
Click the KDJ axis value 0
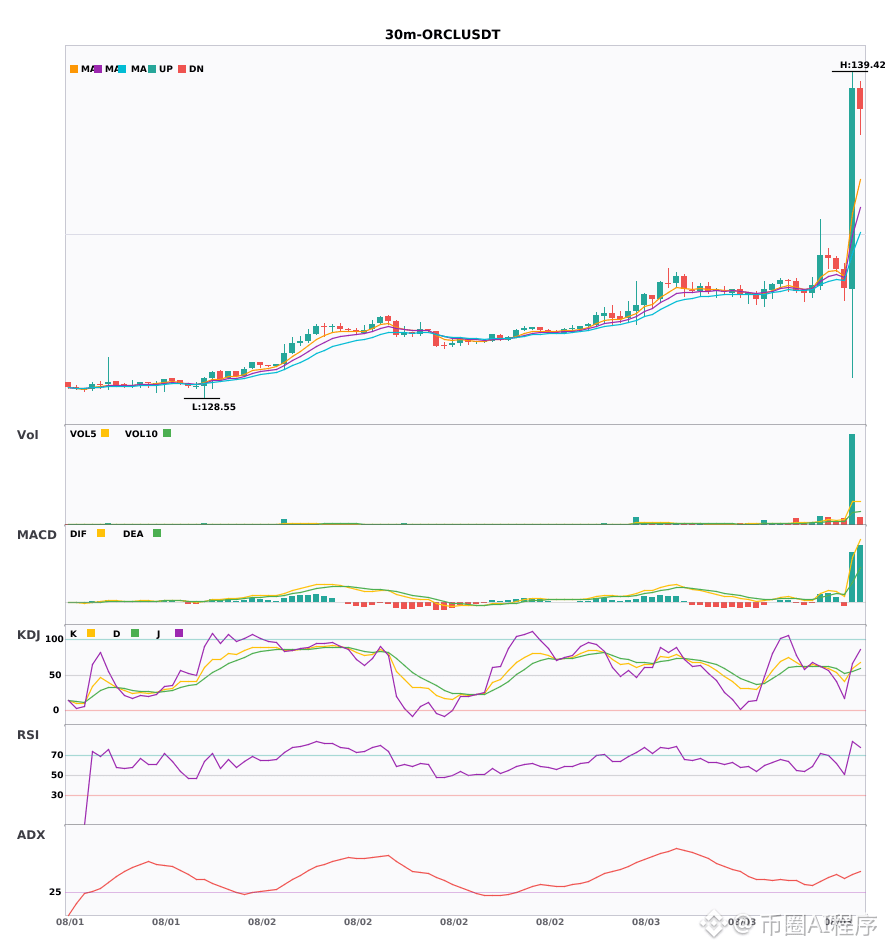click(x=56, y=710)
